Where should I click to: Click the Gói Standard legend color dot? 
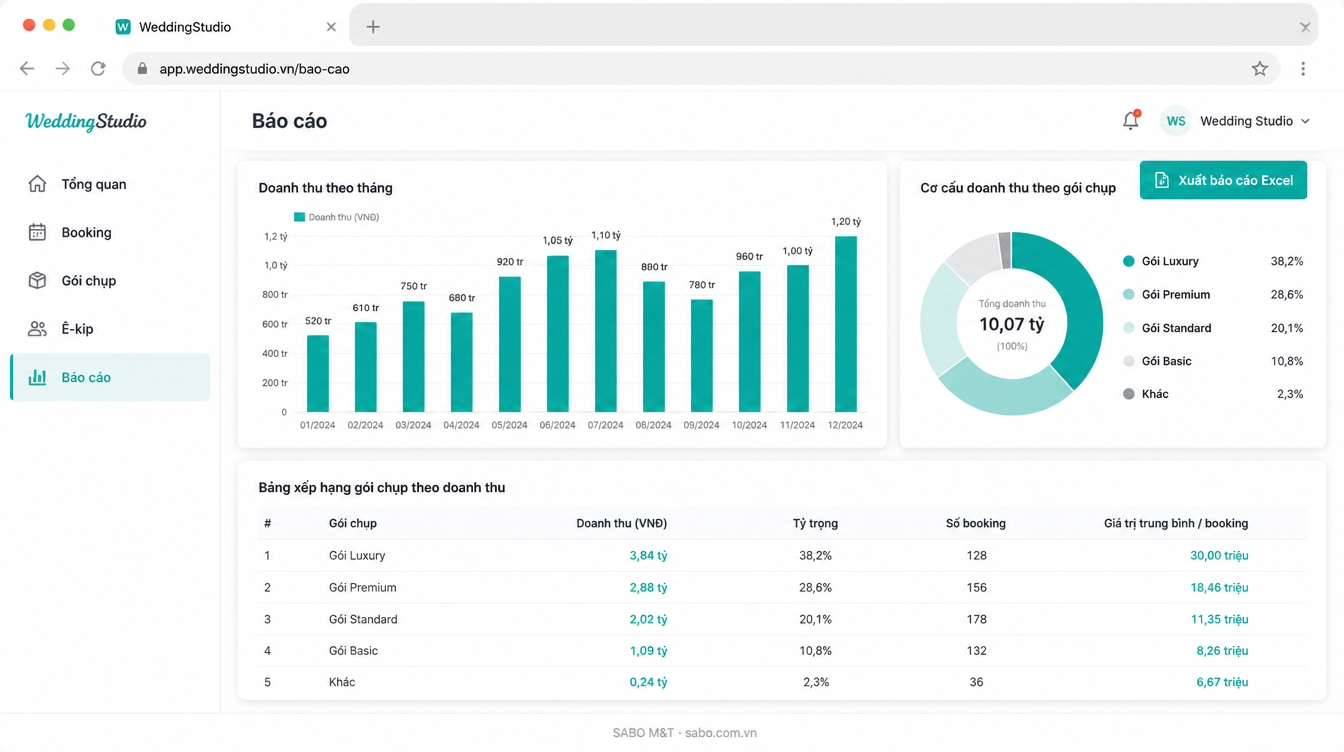point(1129,328)
